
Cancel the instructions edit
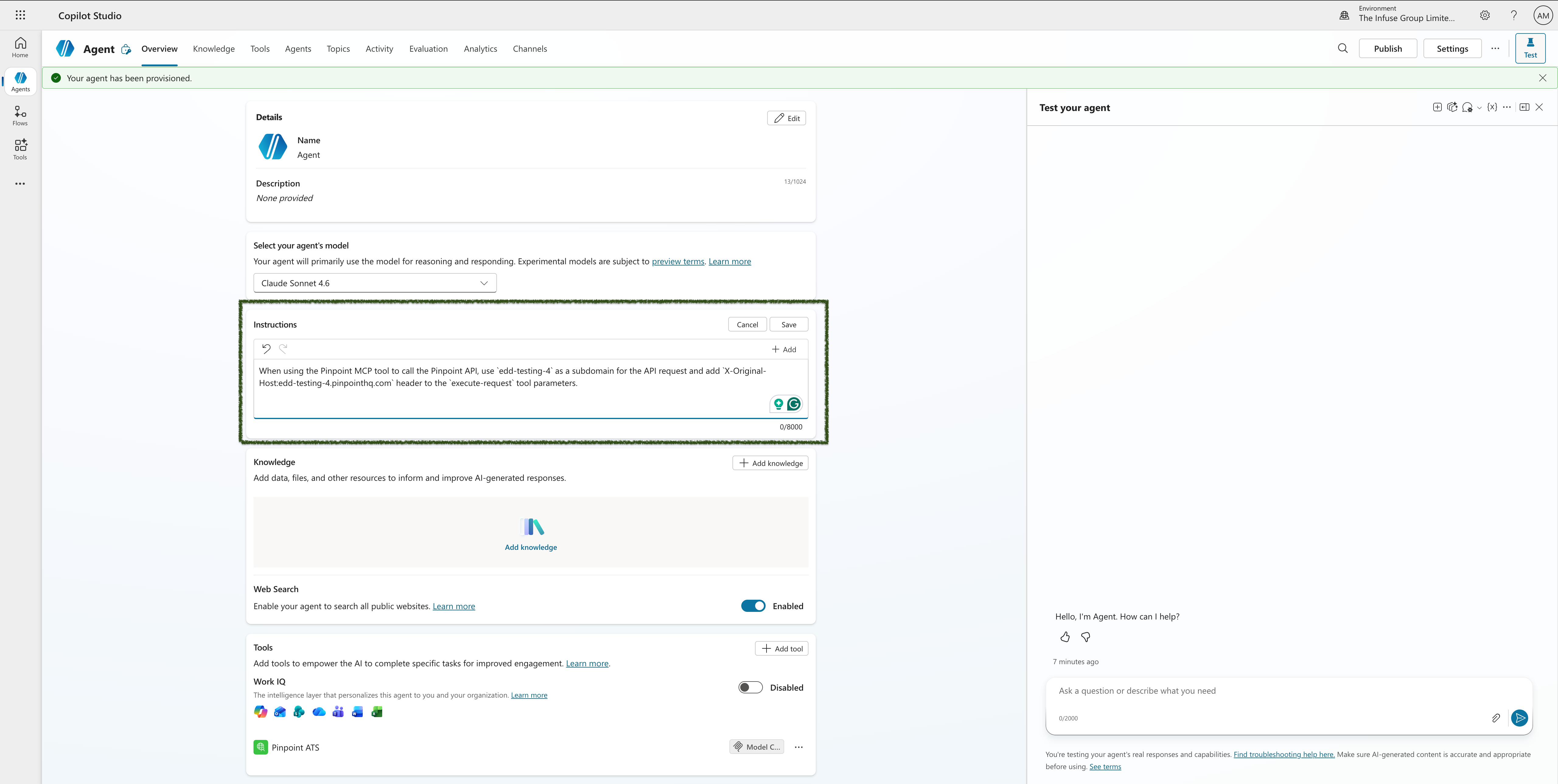(747, 324)
